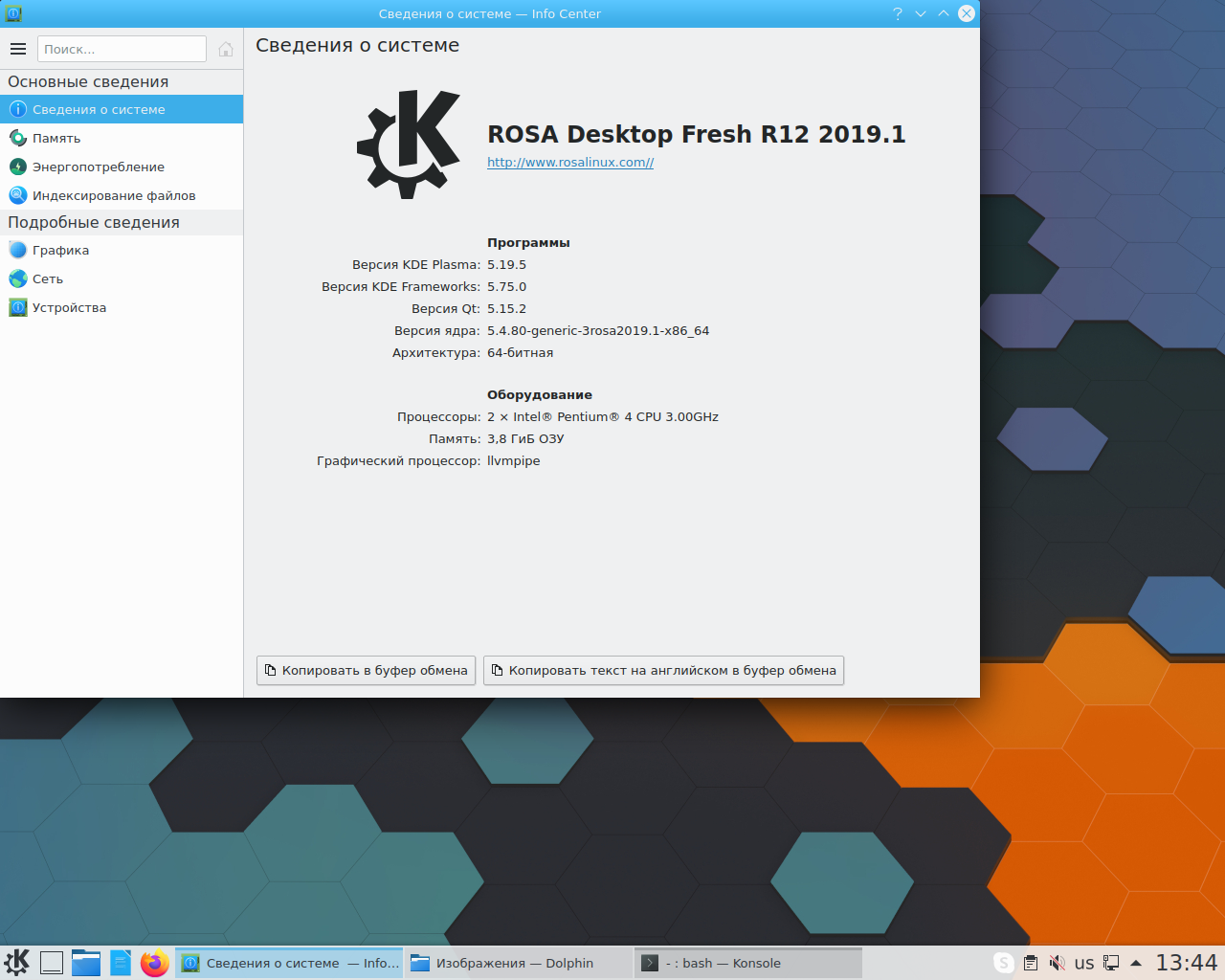Click the Графика blue sphere icon
Screen dimensions: 1225x980
(x=17, y=250)
